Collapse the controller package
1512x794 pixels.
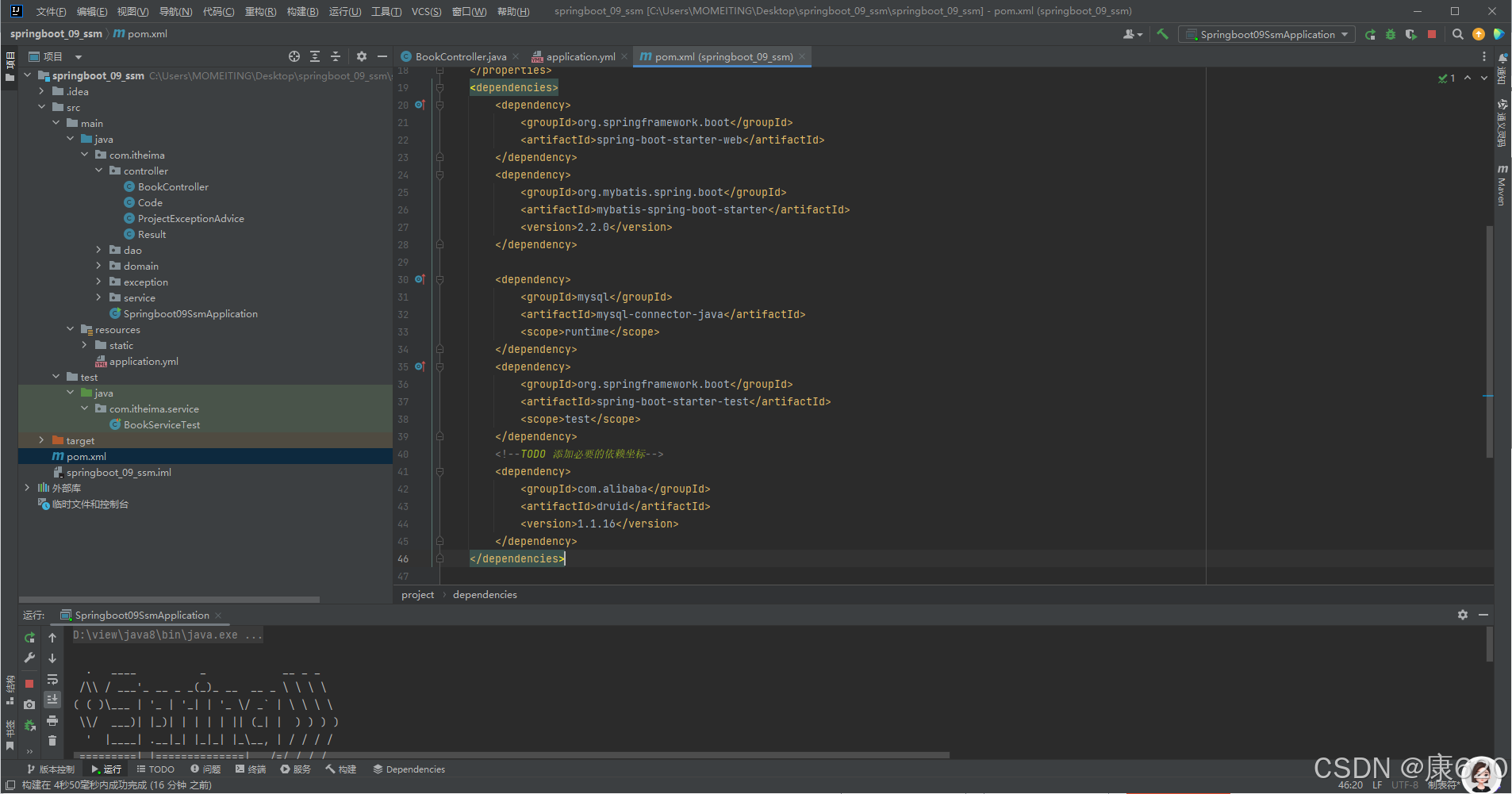tap(98, 171)
